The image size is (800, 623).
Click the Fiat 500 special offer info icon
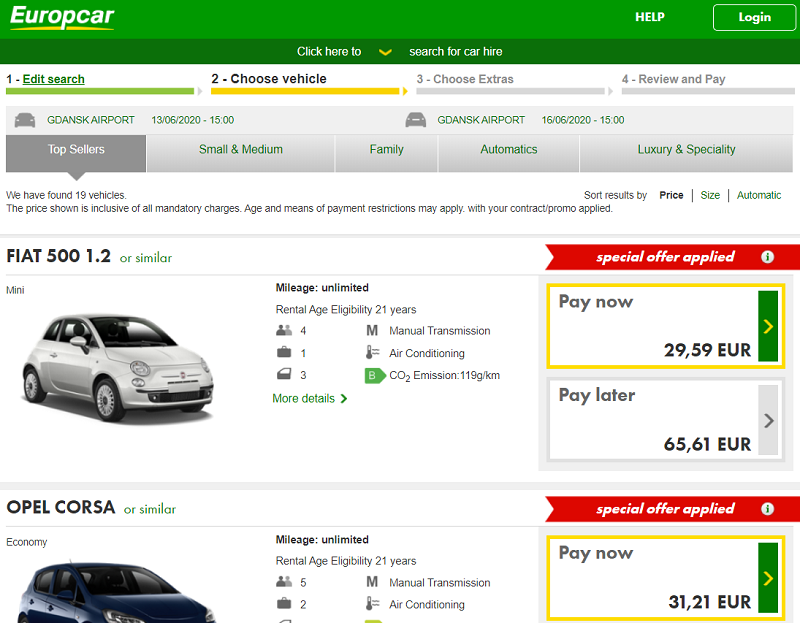point(767,257)
